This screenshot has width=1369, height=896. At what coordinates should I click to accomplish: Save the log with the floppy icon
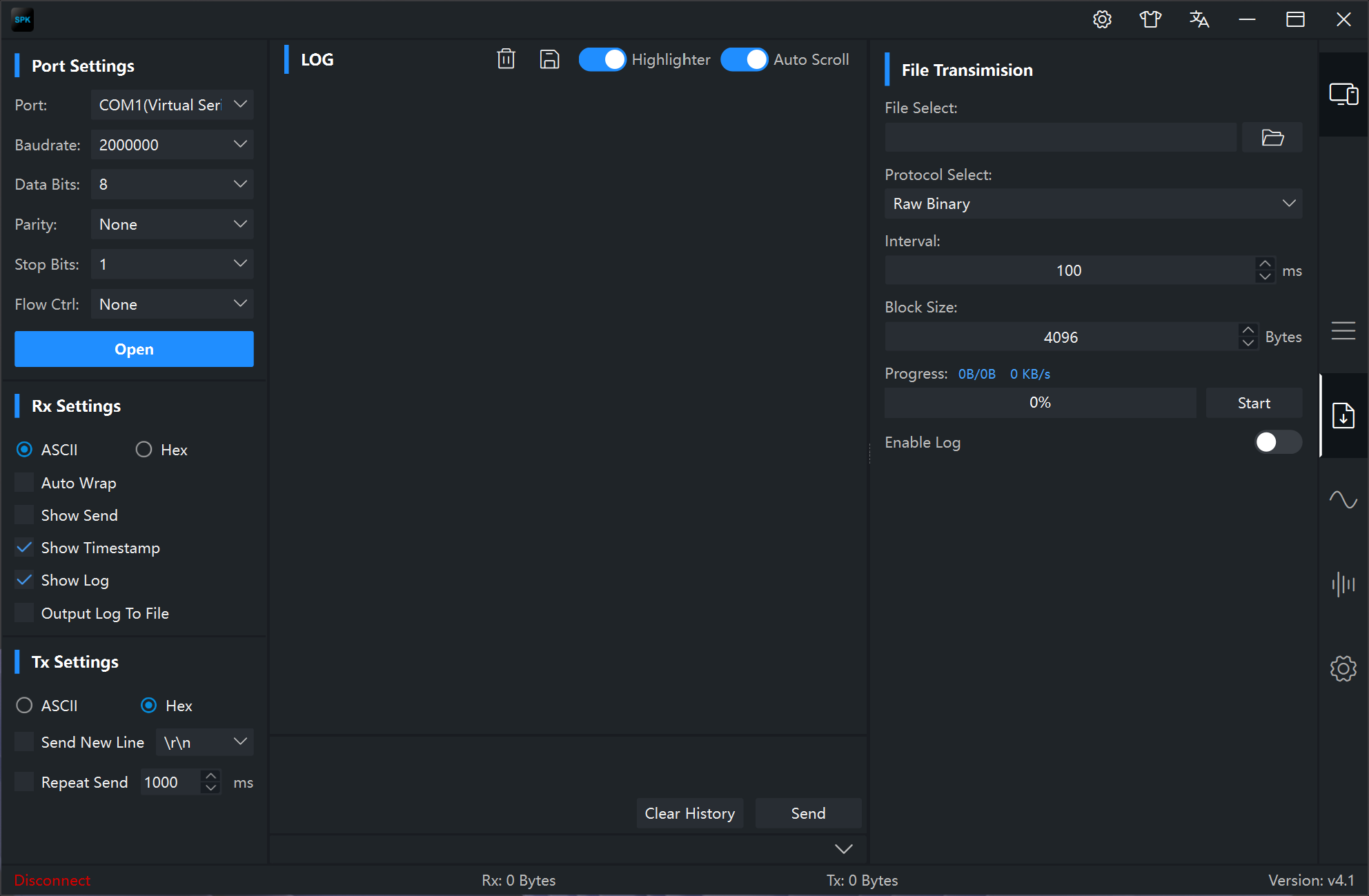coord(549,59)
